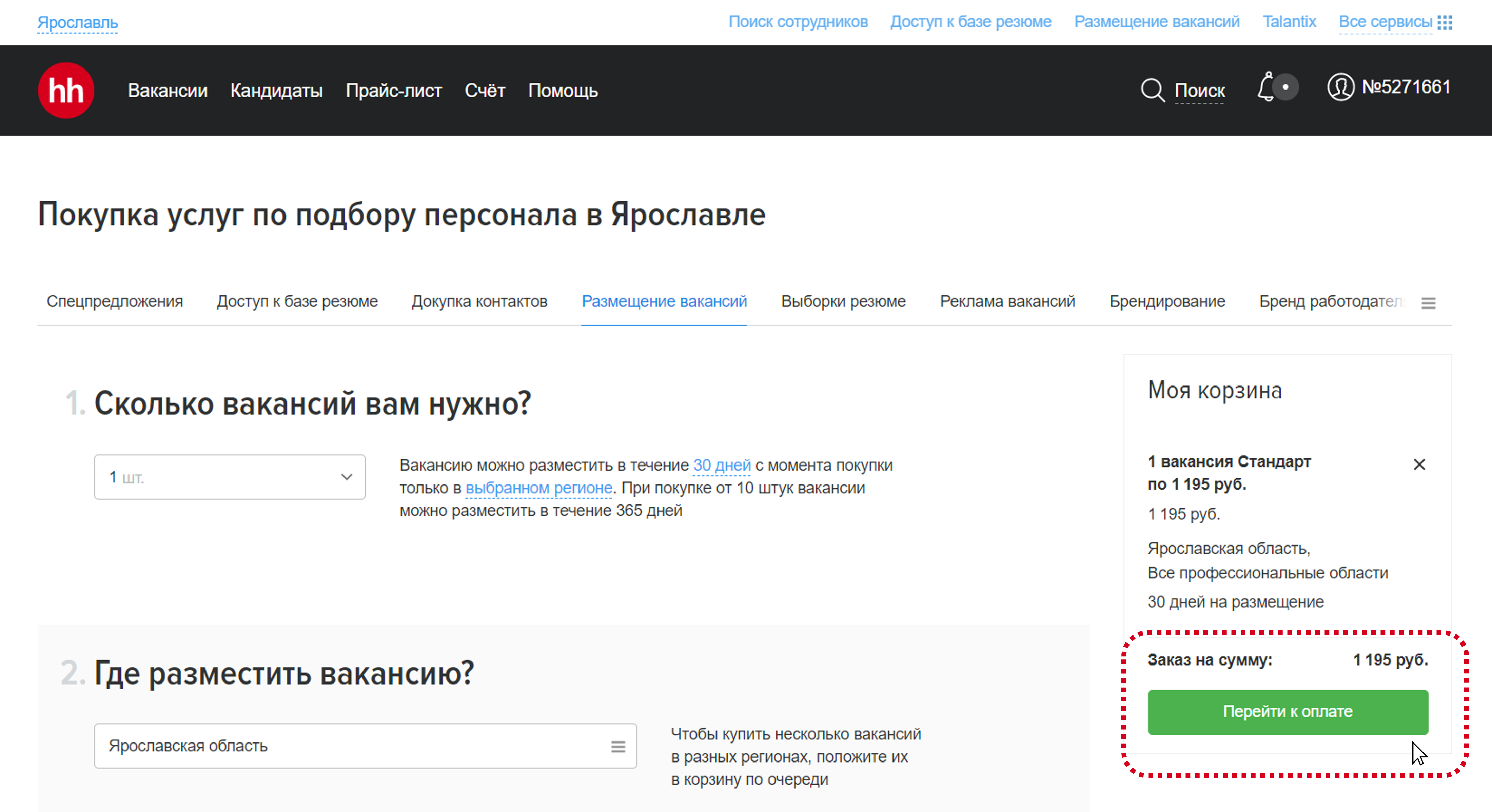
Task: Open the Ярославская область region selector
Action: [x=366, y=746]
